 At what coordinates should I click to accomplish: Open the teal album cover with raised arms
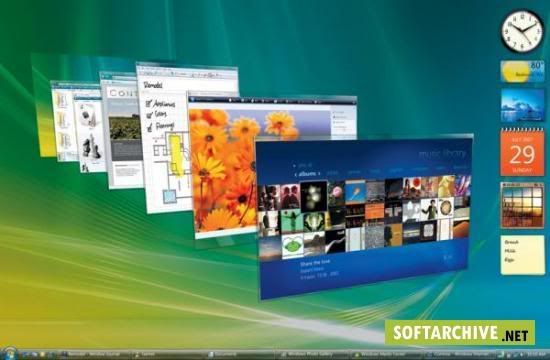click(x=292, y=221)
